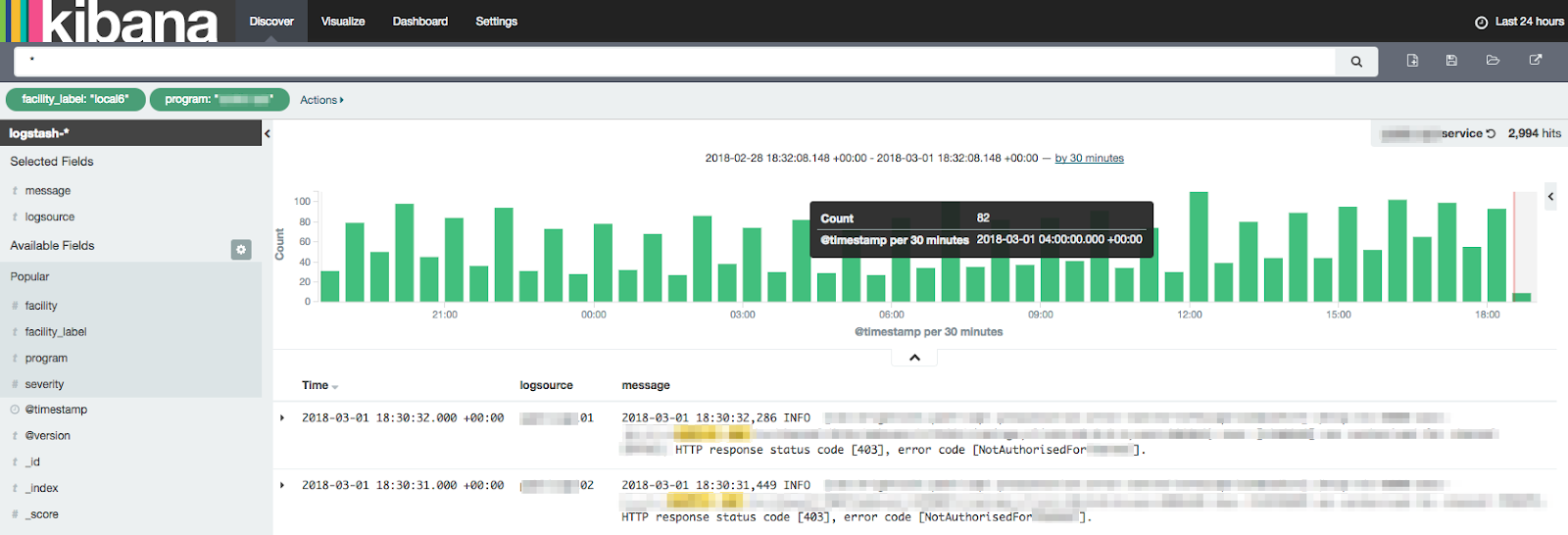The height and width of the screenshot is (535, 1568).
Task: Save the current search
Action: pos(1451,61)
